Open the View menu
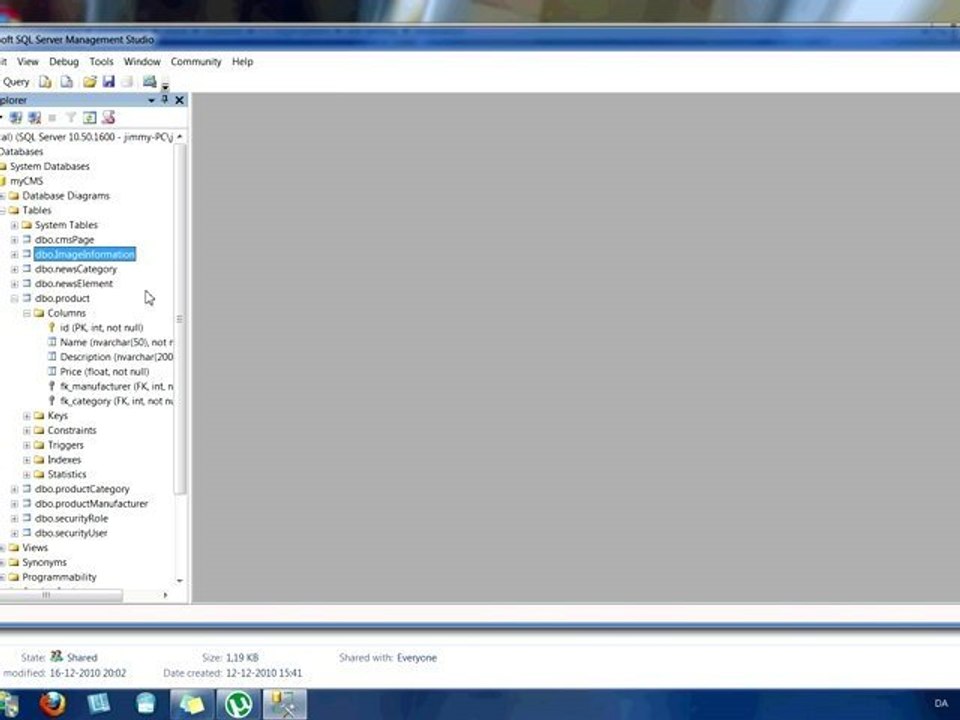The width and height of the screenshot is (960, 720). (28, 62)
